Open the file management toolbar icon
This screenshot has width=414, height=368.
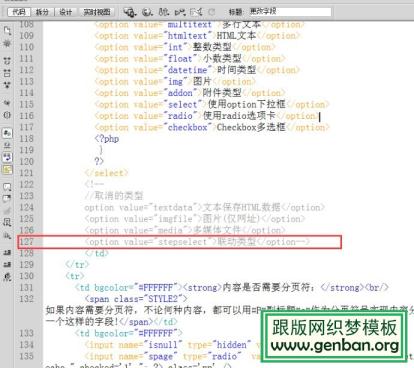pyautogui.click(x=130, y=12)
